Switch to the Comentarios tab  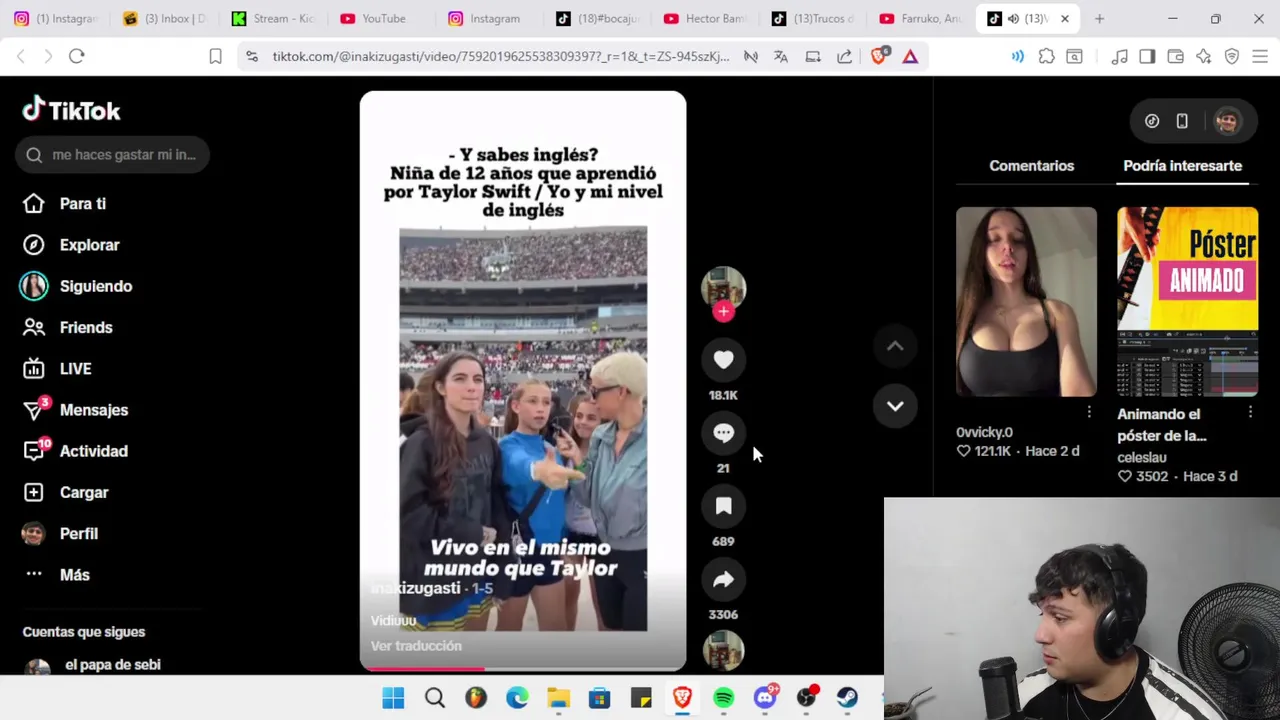tap(1031, 166)
